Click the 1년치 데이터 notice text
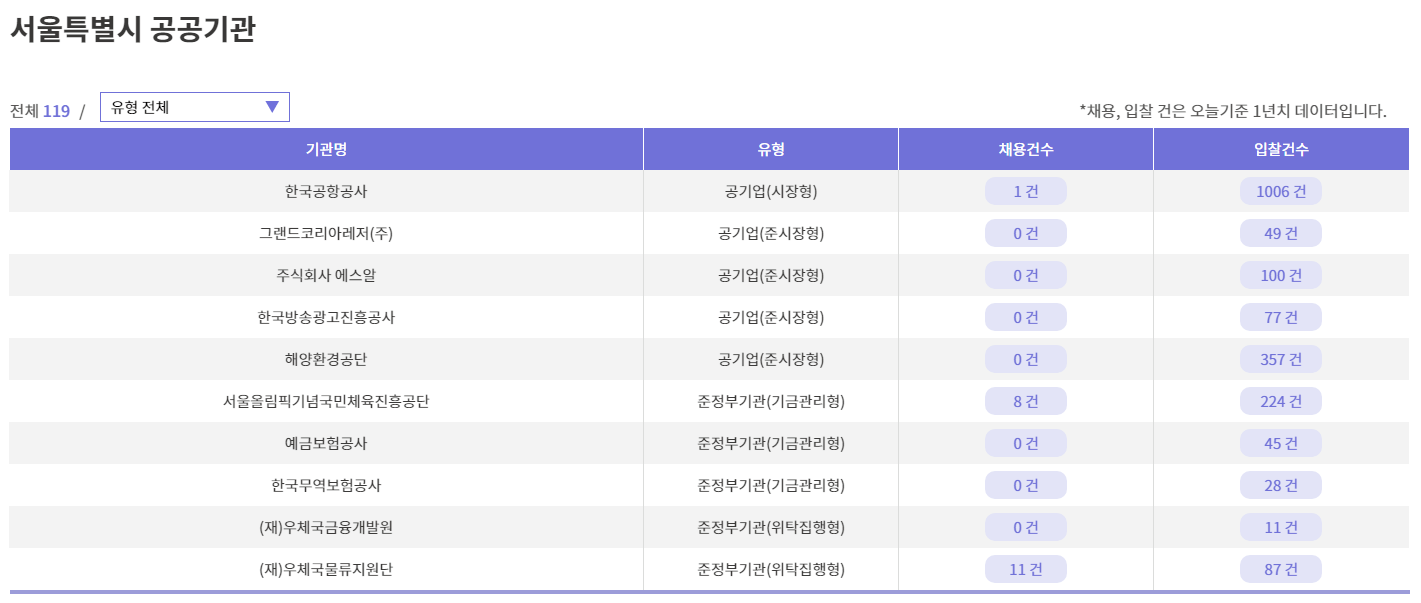This screenshot has width=1421, height=603. pos(1233,111)
